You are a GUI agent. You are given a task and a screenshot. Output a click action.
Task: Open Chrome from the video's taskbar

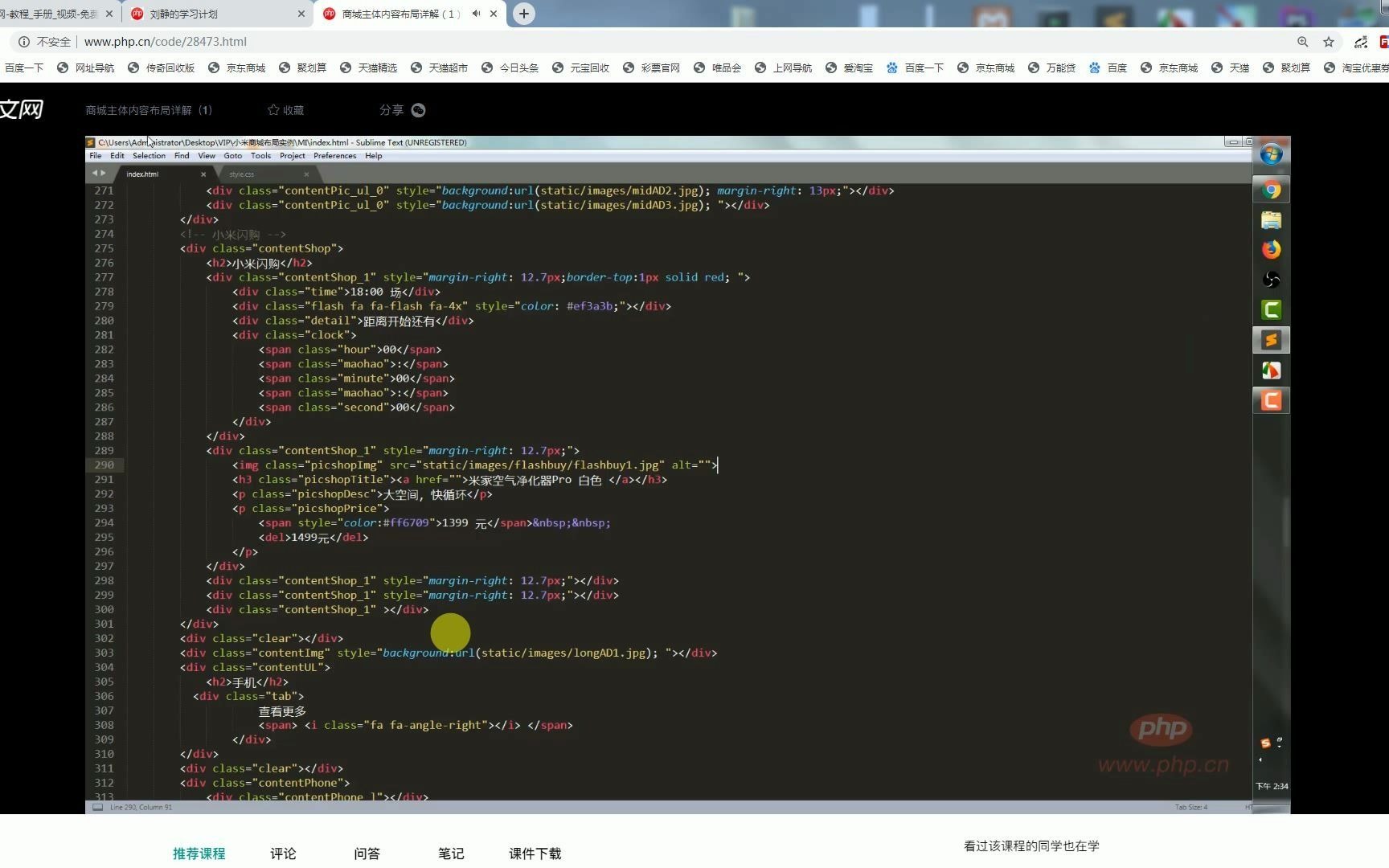click(1271, 190)
